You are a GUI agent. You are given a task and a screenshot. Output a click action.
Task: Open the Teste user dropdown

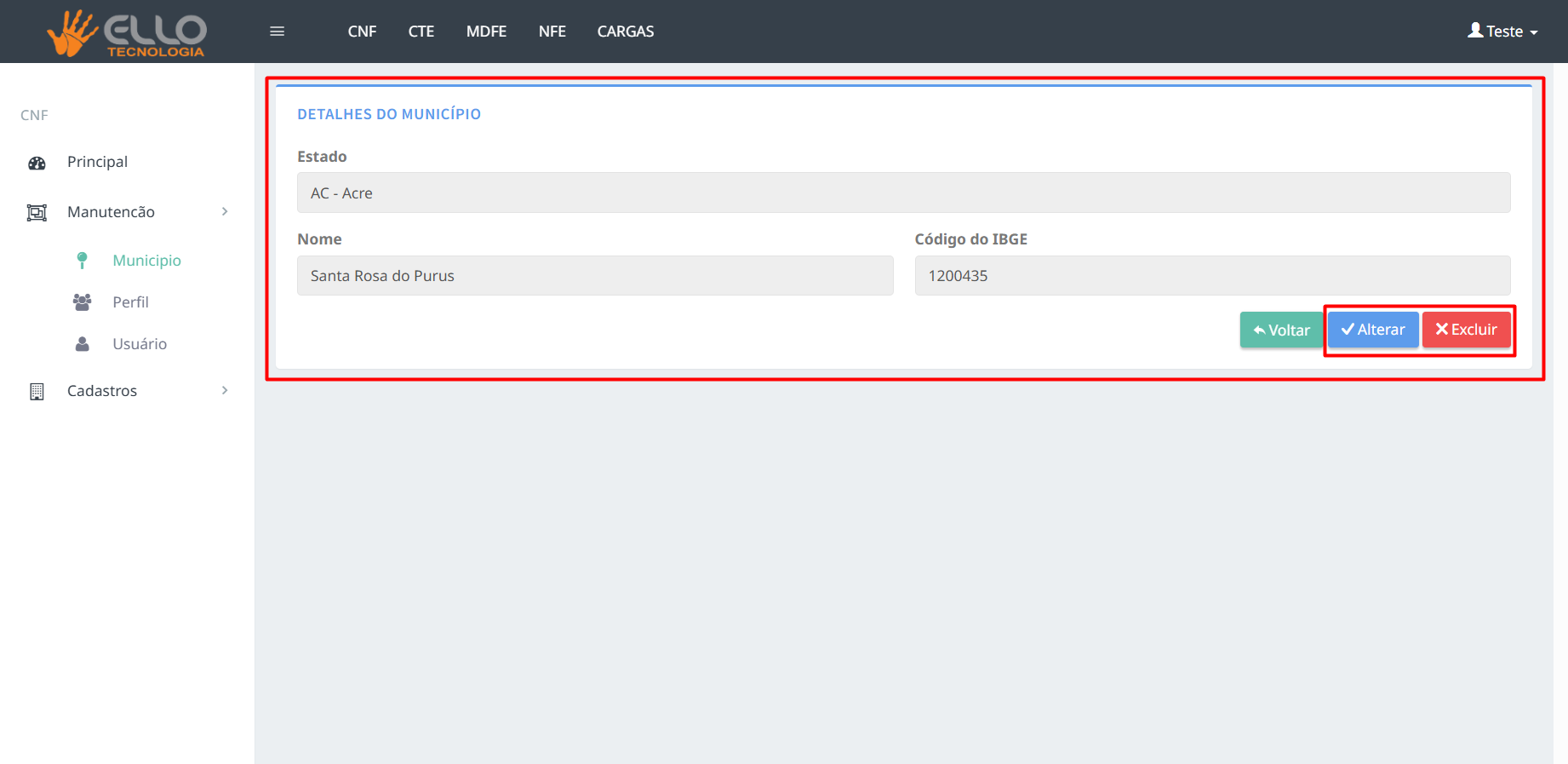pos(1502,32)
